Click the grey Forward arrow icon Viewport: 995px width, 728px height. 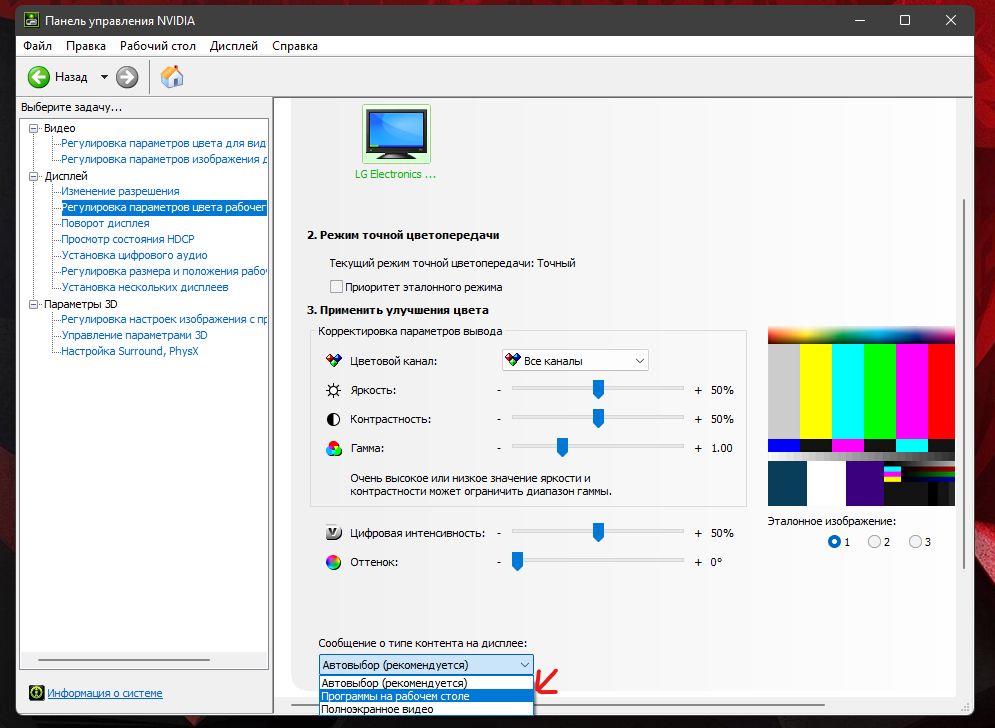click(x=127, y=77)
